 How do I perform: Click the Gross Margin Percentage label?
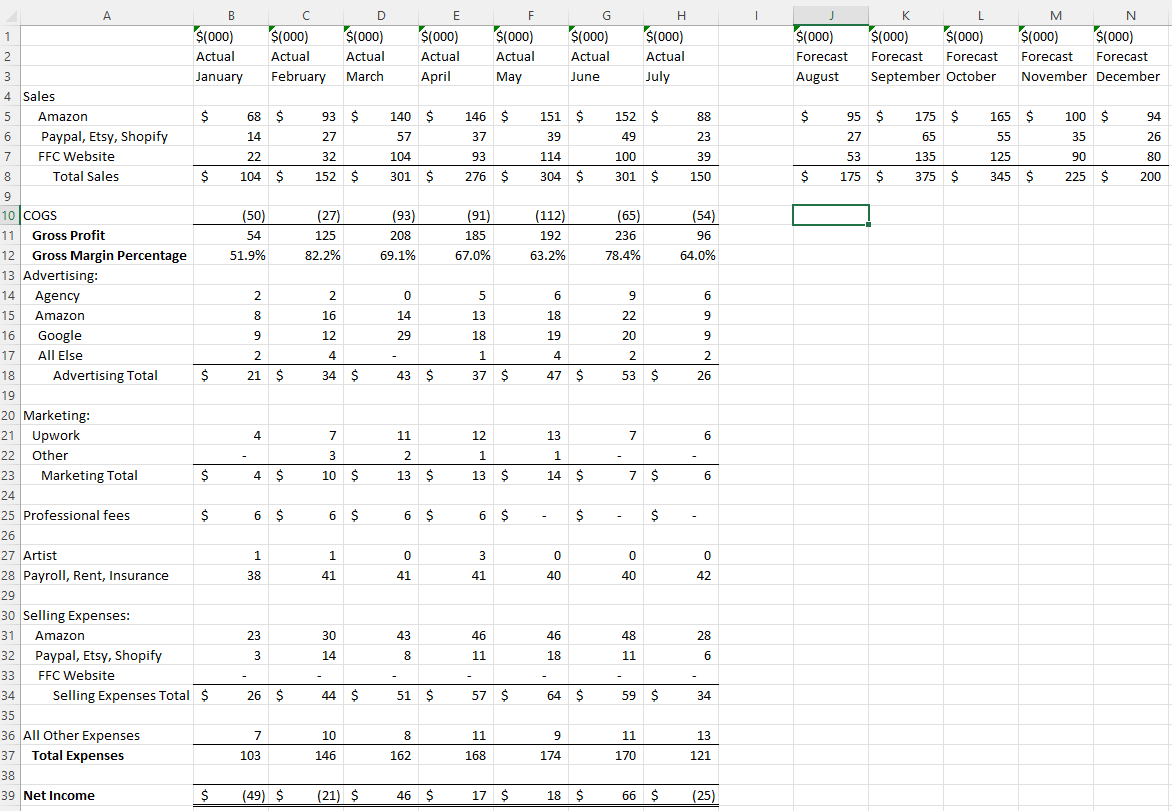click(106, 255)
